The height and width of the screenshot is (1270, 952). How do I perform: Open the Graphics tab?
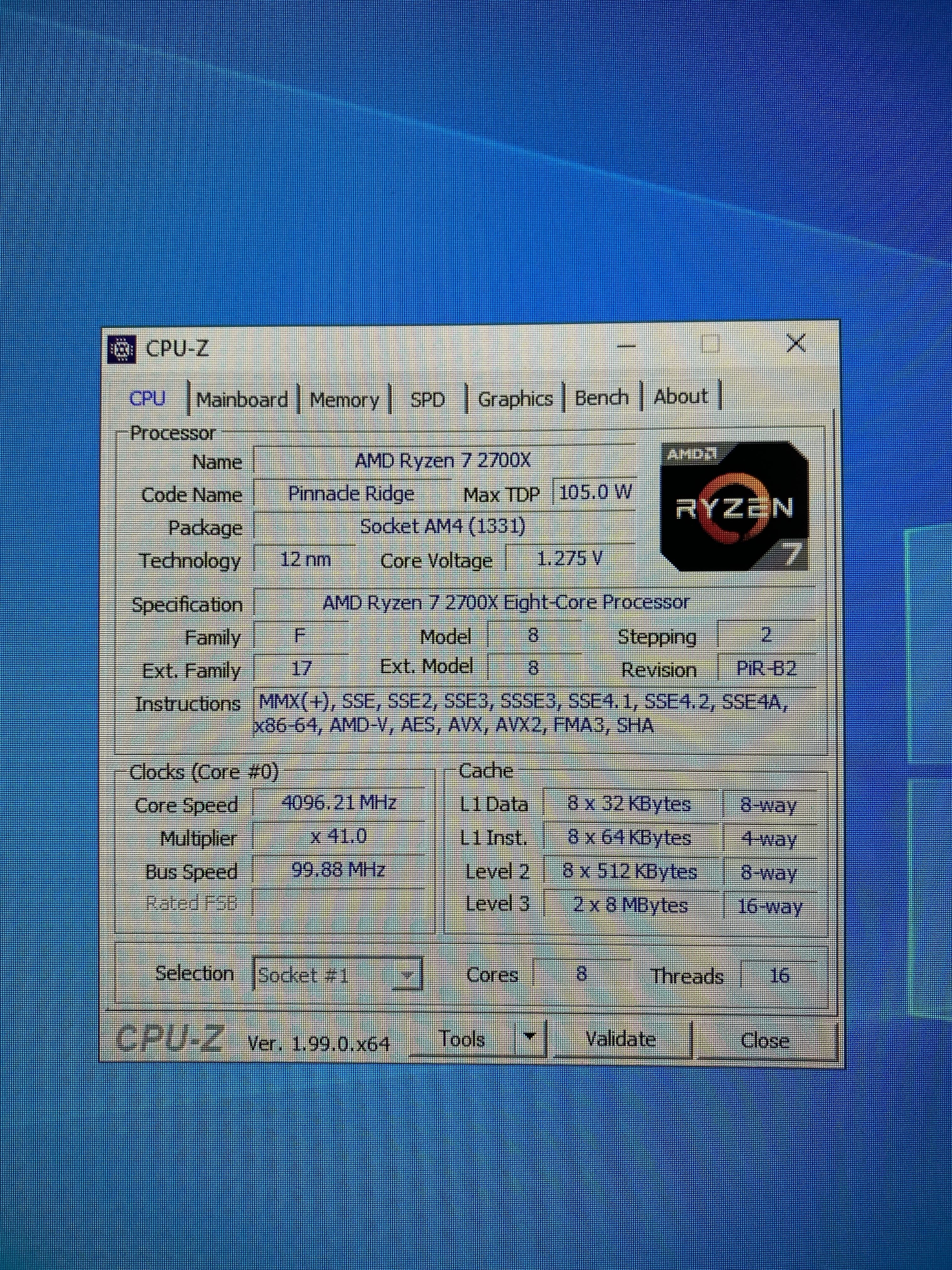pos(515,398)
